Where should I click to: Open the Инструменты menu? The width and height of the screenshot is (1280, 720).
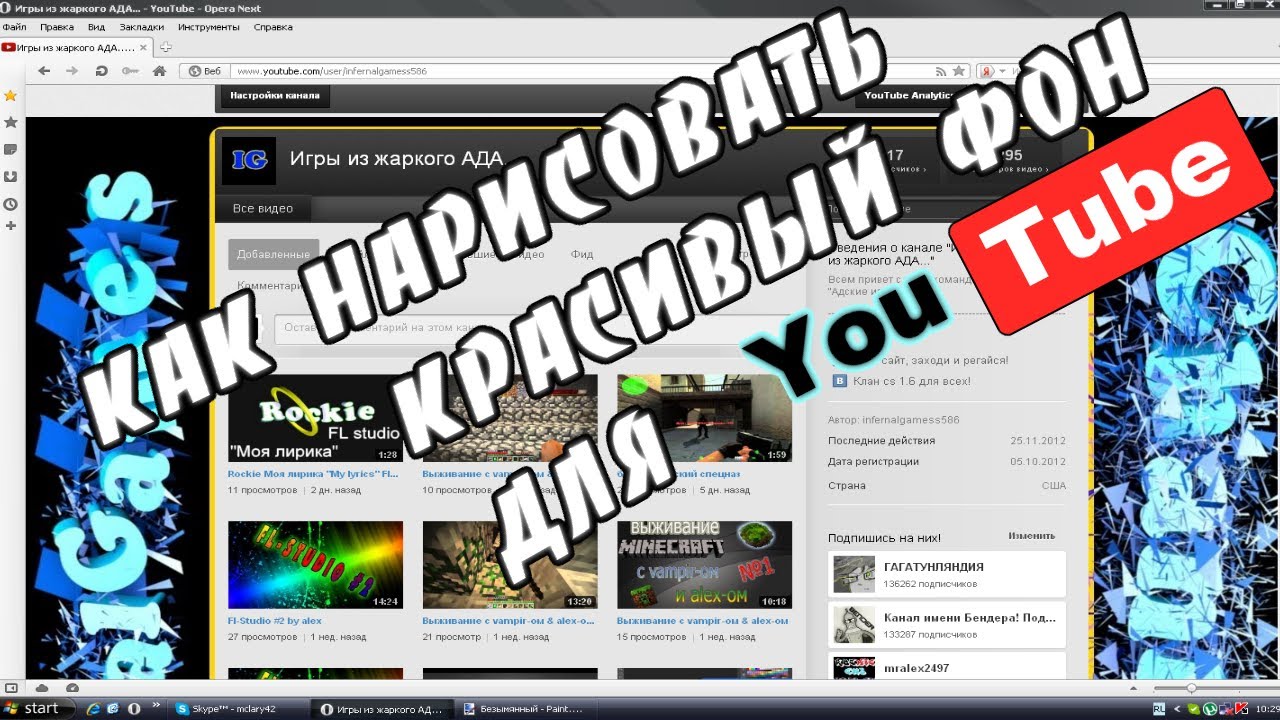click(210, 27)
